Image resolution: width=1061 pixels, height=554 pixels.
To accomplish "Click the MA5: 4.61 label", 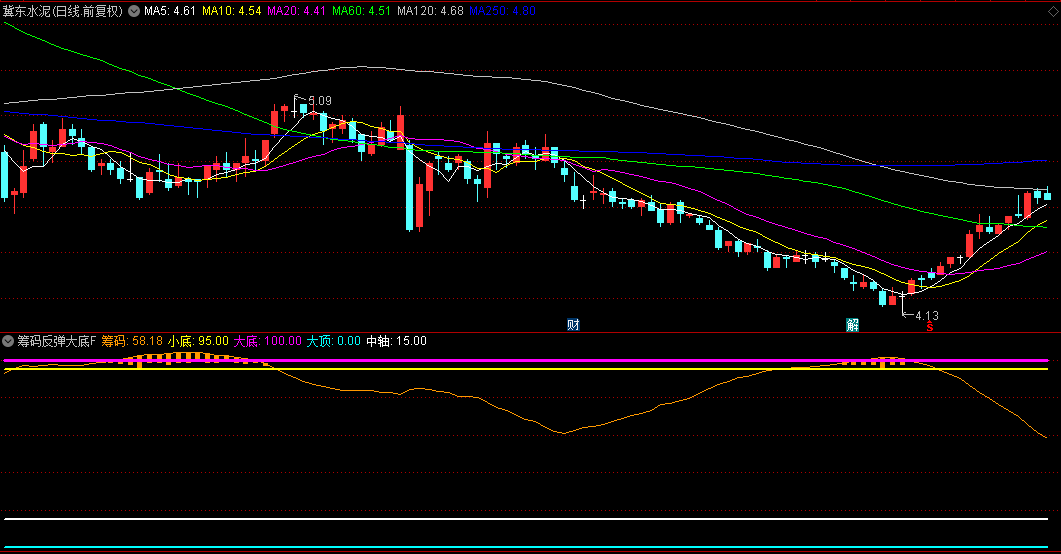I will click(170, 11).
